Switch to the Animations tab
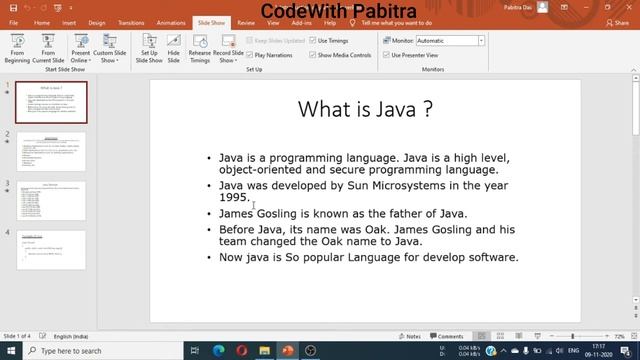 click(x=171, y=23)
